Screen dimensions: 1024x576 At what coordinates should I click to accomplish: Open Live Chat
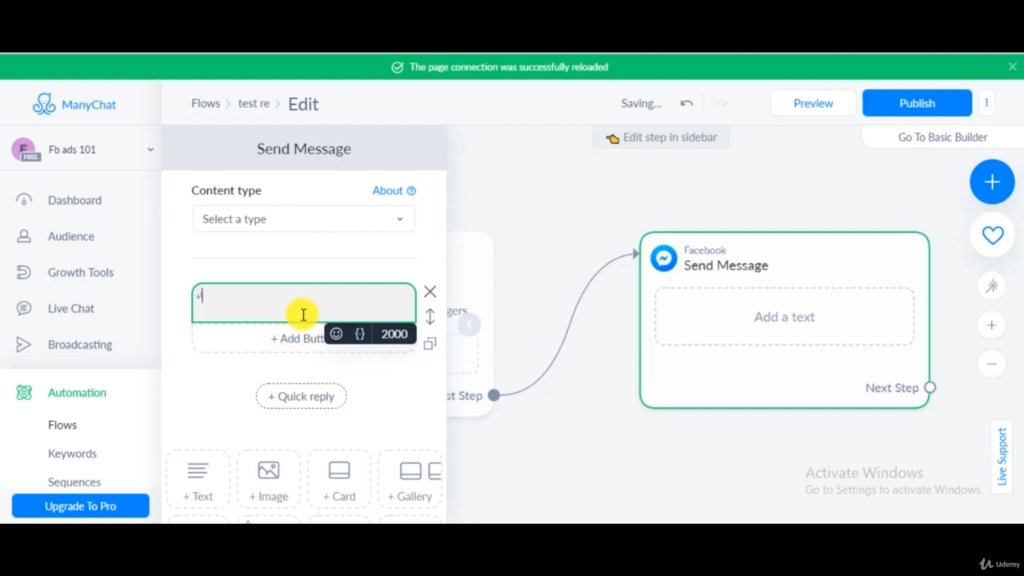[71, 308]
